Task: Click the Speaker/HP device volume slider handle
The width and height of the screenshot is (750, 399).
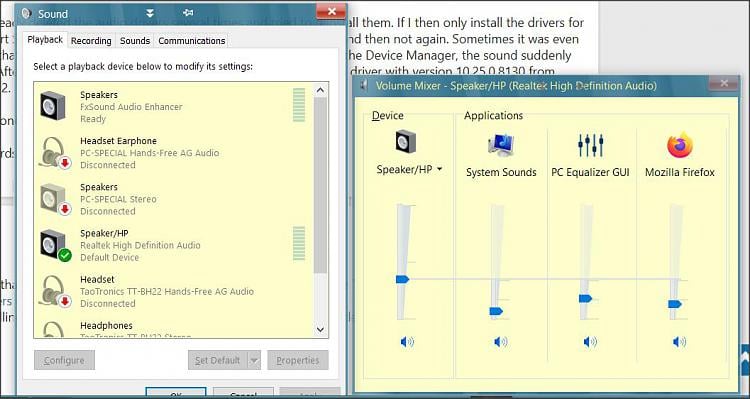Action: point(403,279)
